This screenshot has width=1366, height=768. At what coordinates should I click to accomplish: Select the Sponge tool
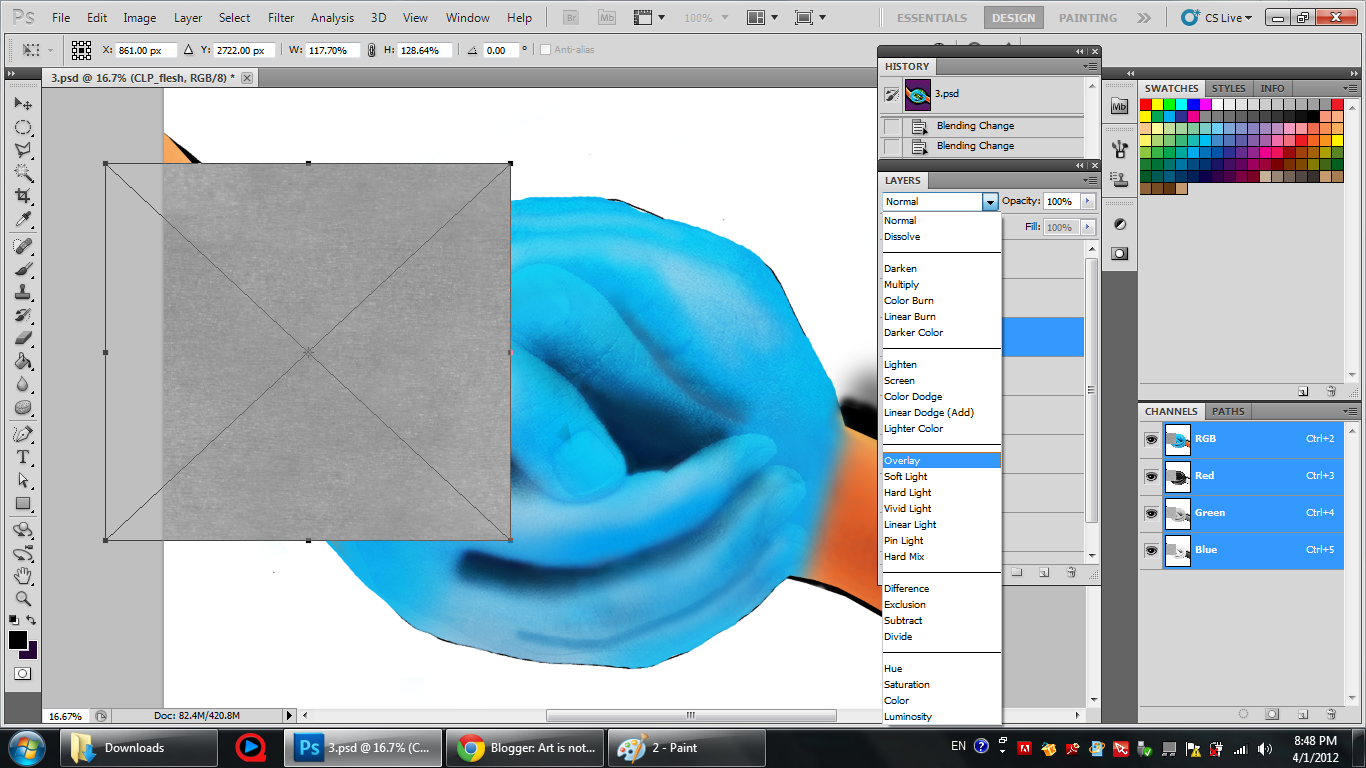tap(22, 407)
